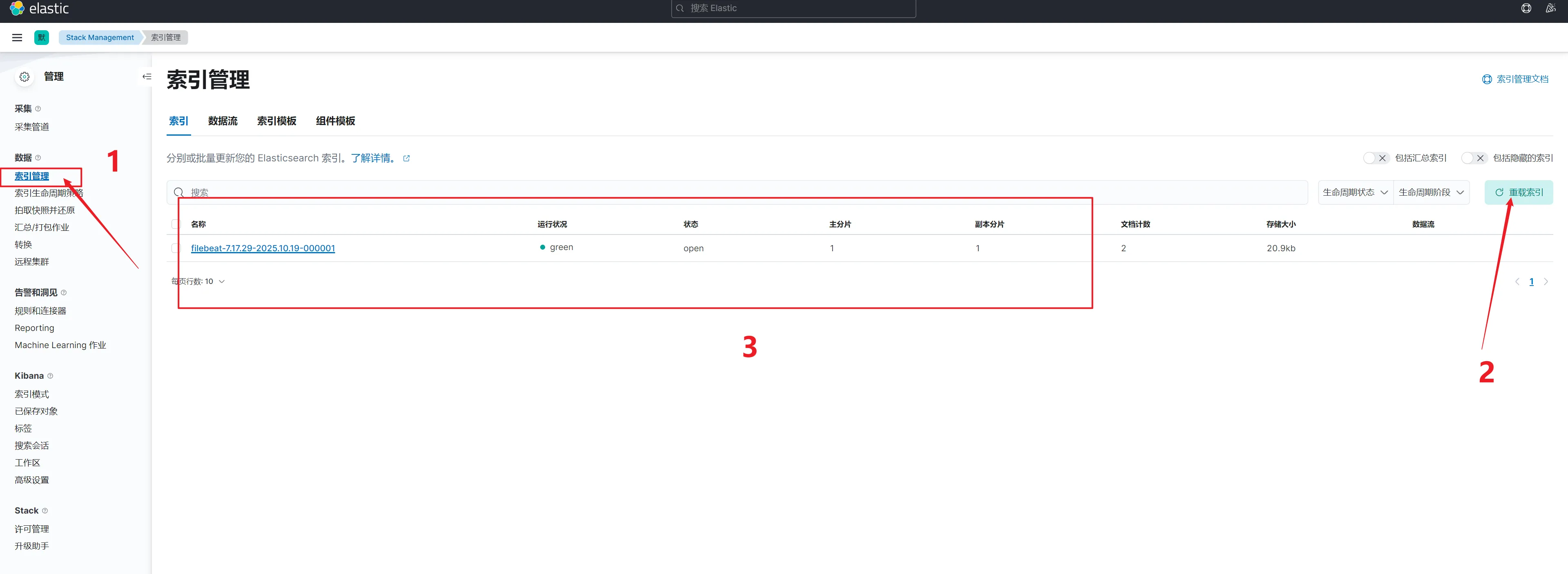Click the newsfeed celebration icon

click(x=1550, y=8)
